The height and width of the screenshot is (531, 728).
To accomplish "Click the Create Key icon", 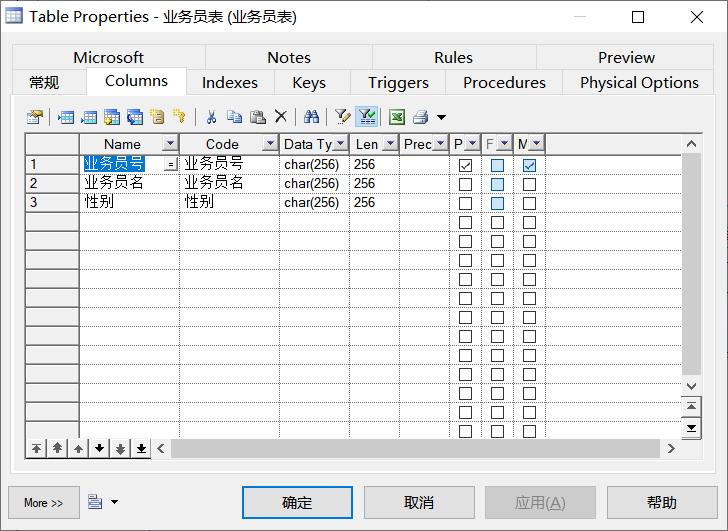I will pos(179,117).
